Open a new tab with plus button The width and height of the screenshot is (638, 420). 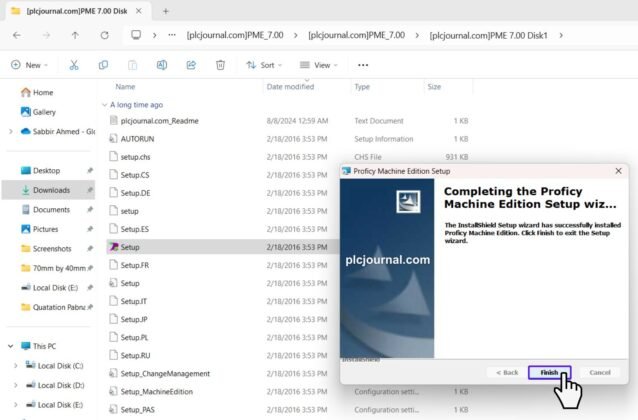[166, 10]
